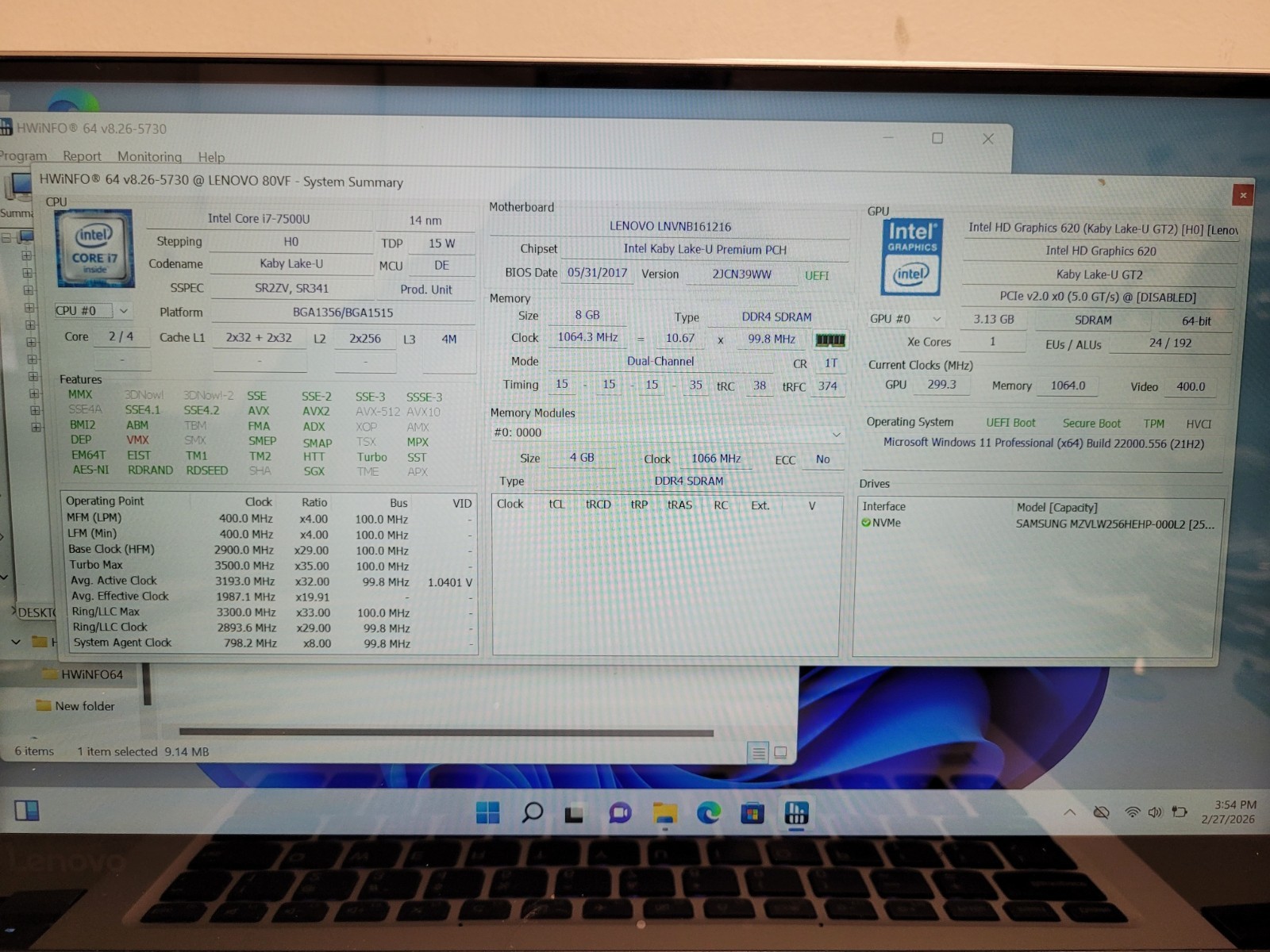Launch Microsoft Edge from the taskbar

pos(709,812)
